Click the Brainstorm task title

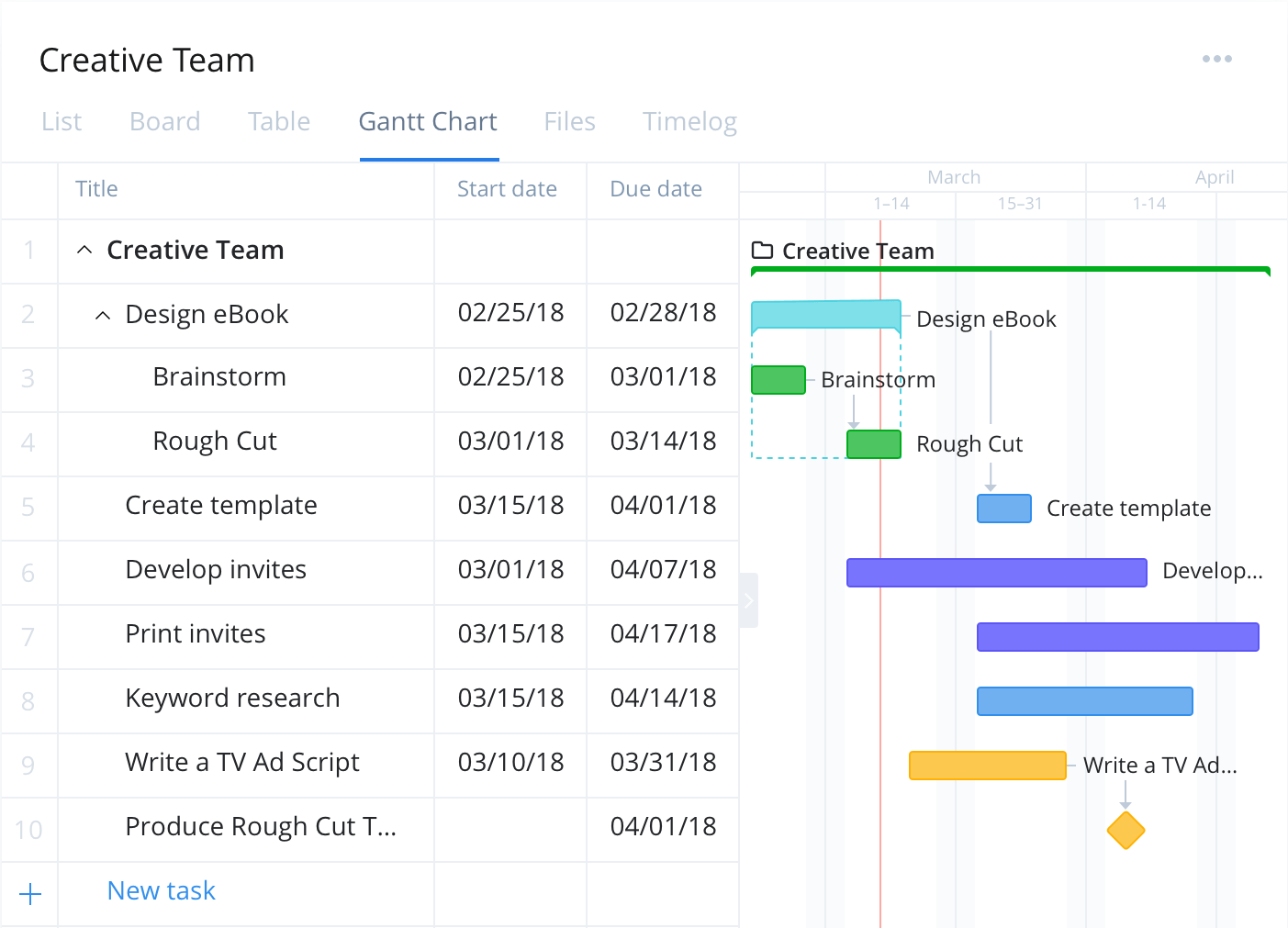pos(219,377)
